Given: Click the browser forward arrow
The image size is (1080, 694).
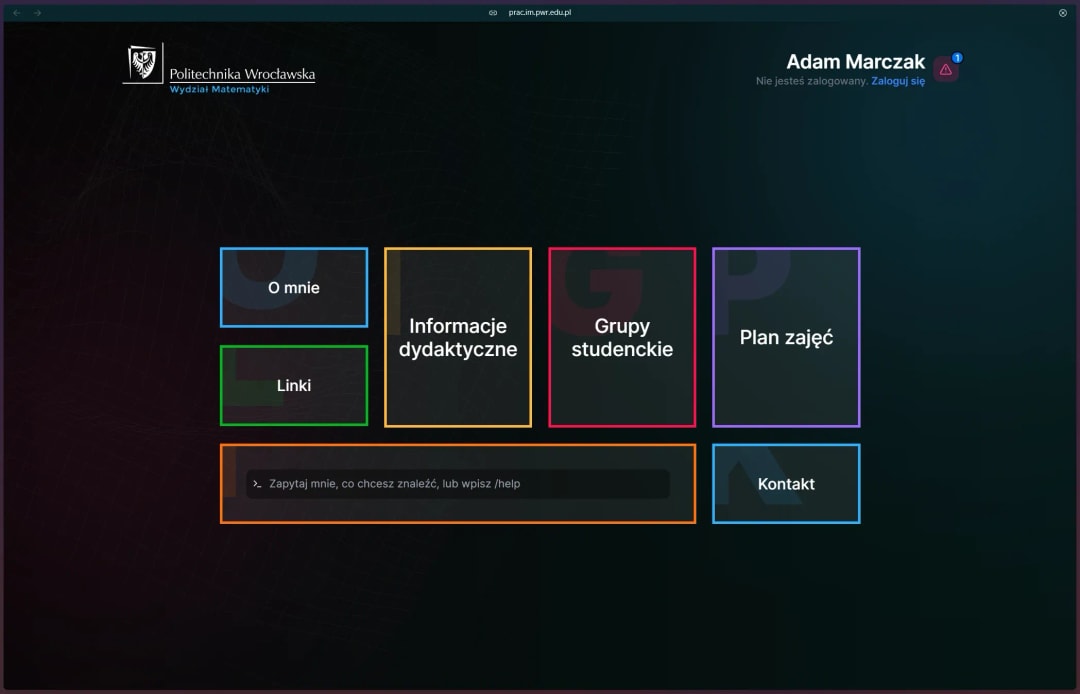Looking at the screenshot, I should tap(38, 13).
